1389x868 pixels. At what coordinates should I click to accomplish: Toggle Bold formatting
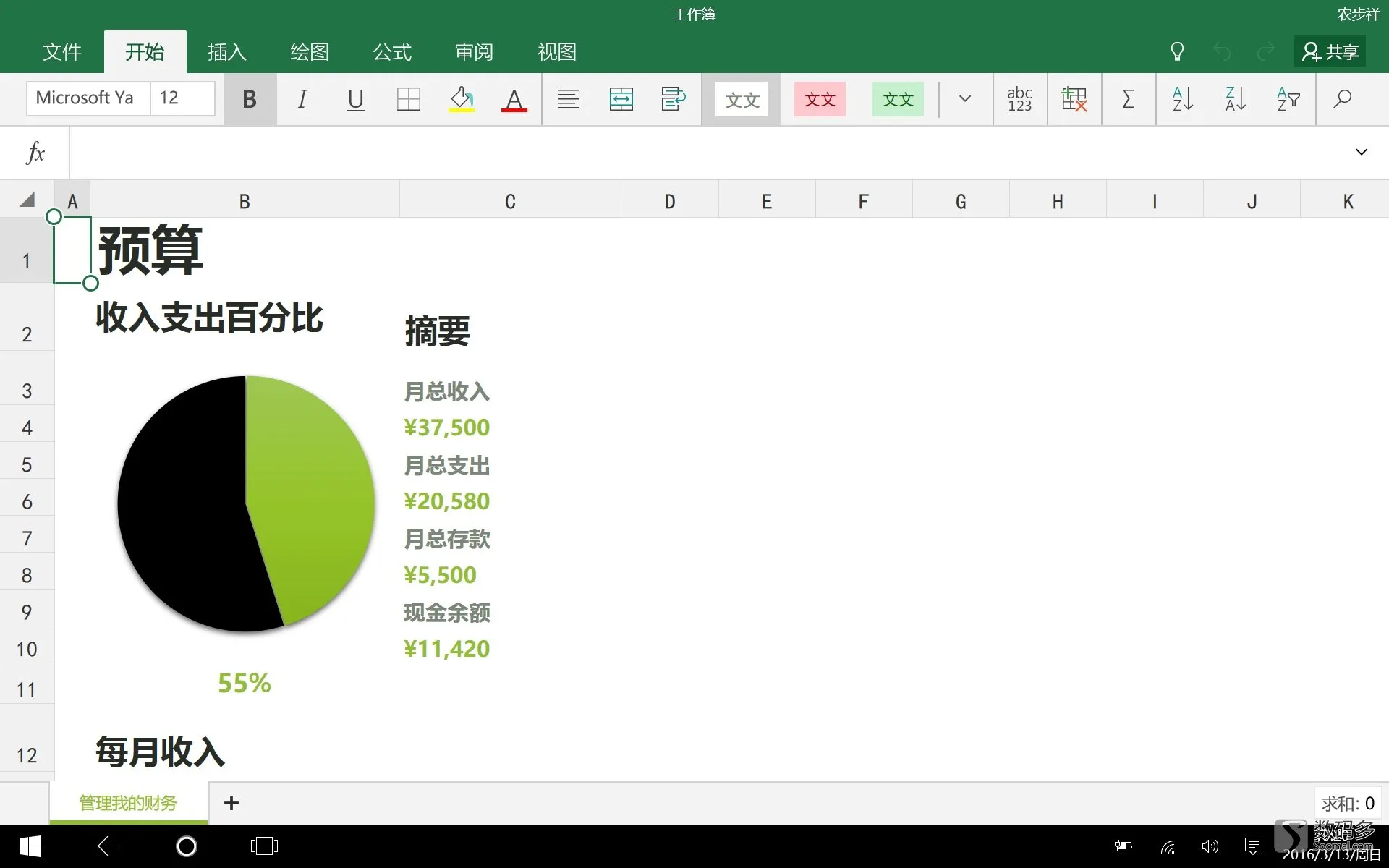pyautogui.click(x=250, y=99)
